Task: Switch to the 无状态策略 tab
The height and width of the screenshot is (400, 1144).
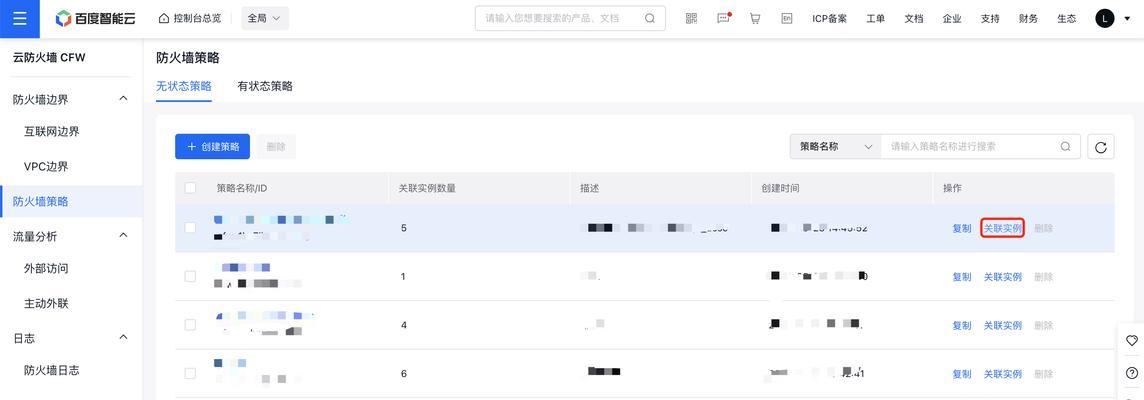Action: [184, 86]
